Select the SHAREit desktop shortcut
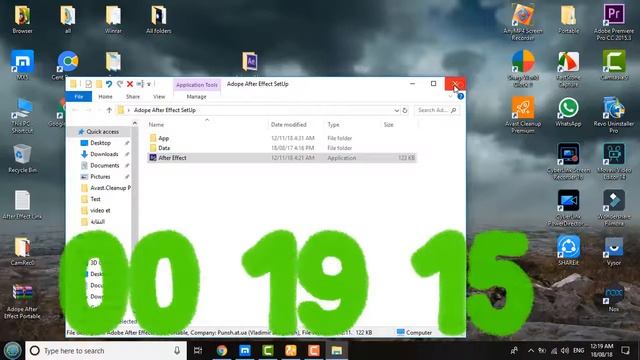This screenshot has width=640, height=360. coord(568,251)
